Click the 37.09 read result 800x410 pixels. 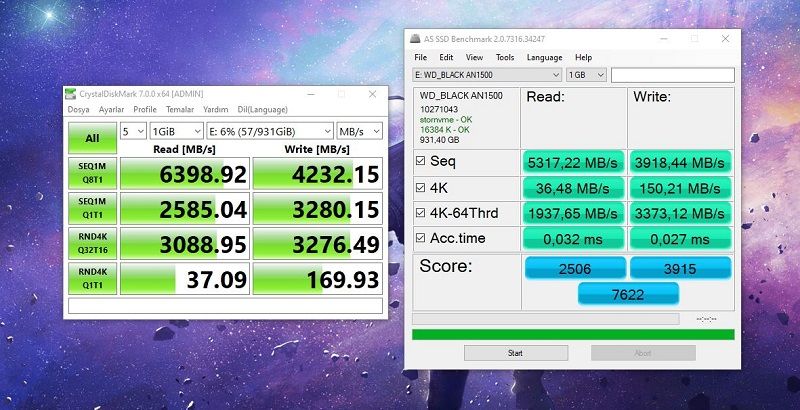[x=185, y=278]
